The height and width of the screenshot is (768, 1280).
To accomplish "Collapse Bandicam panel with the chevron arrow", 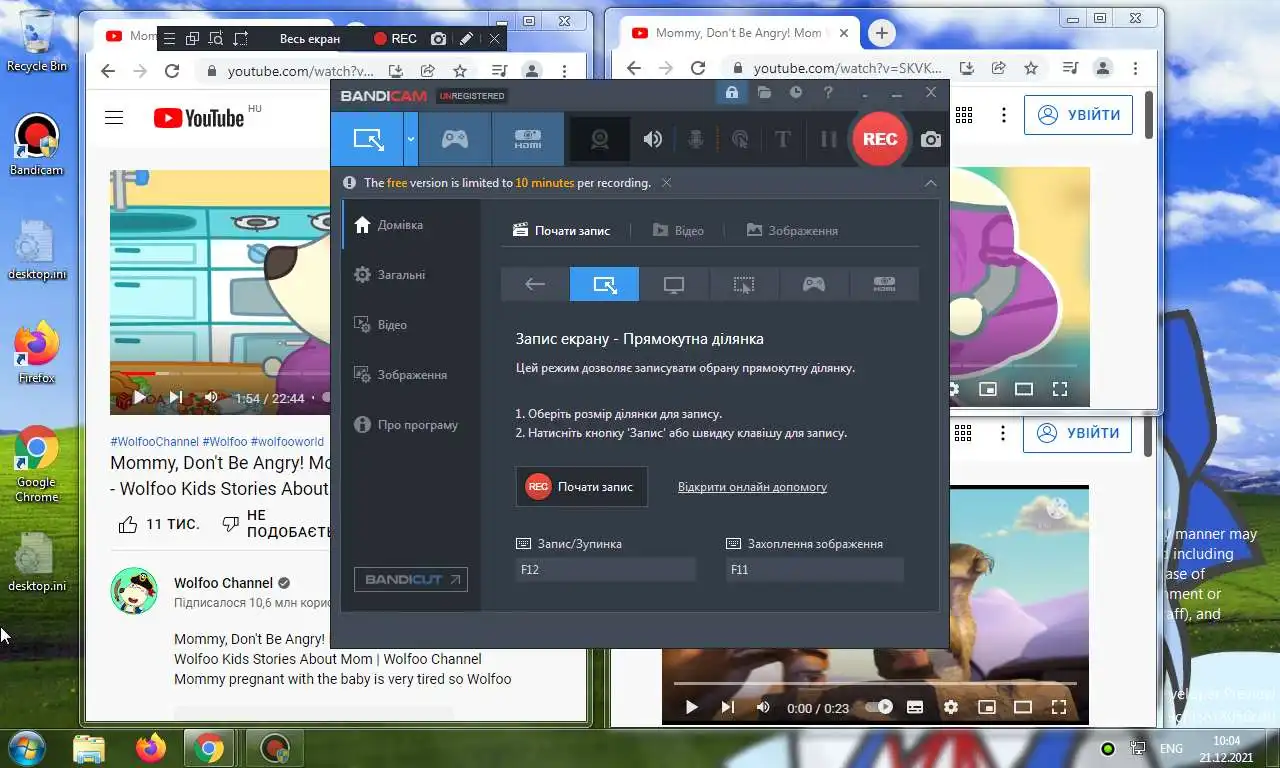I will (x=930, y=183).
